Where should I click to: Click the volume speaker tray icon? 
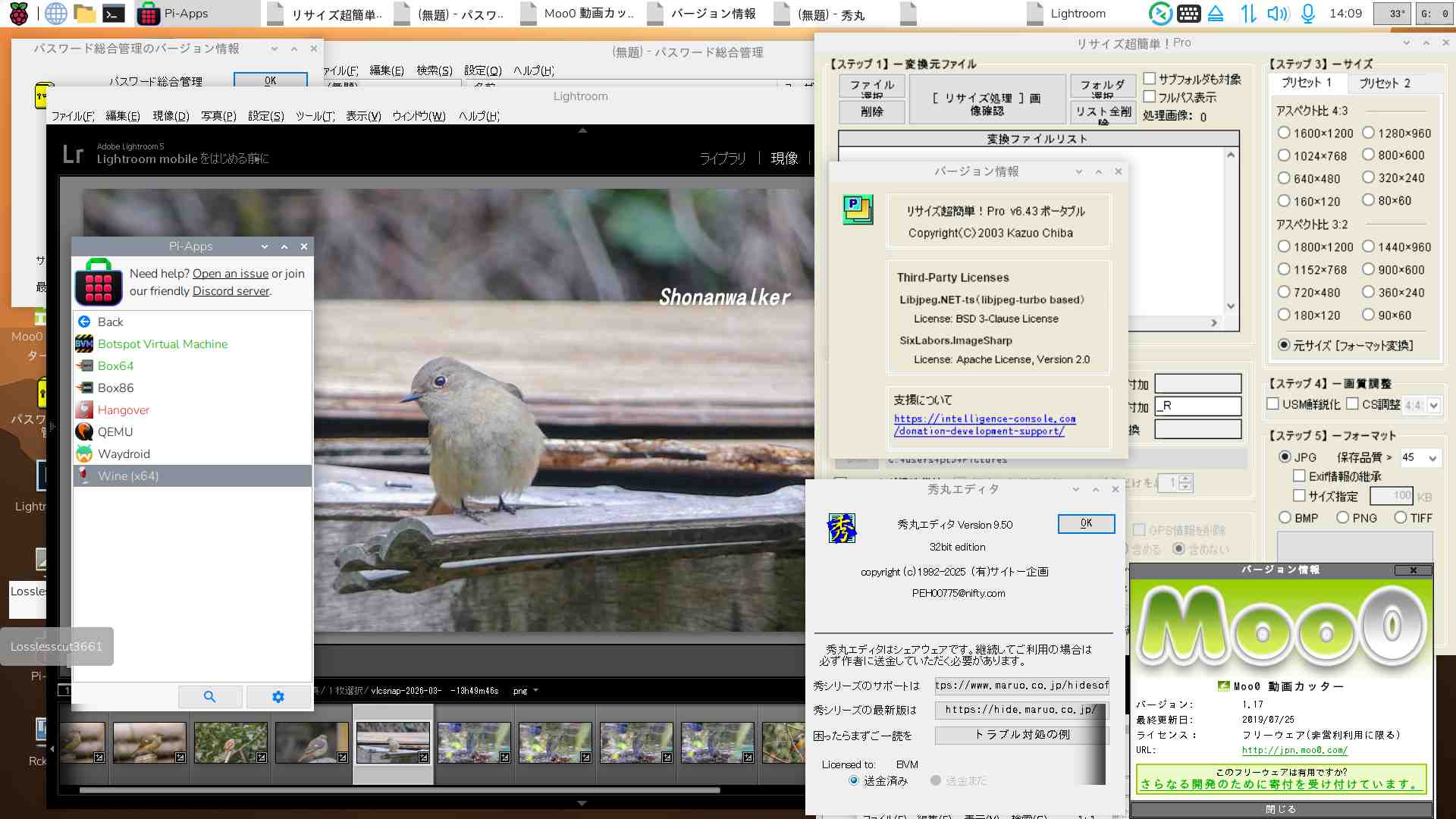point(1277,14)
